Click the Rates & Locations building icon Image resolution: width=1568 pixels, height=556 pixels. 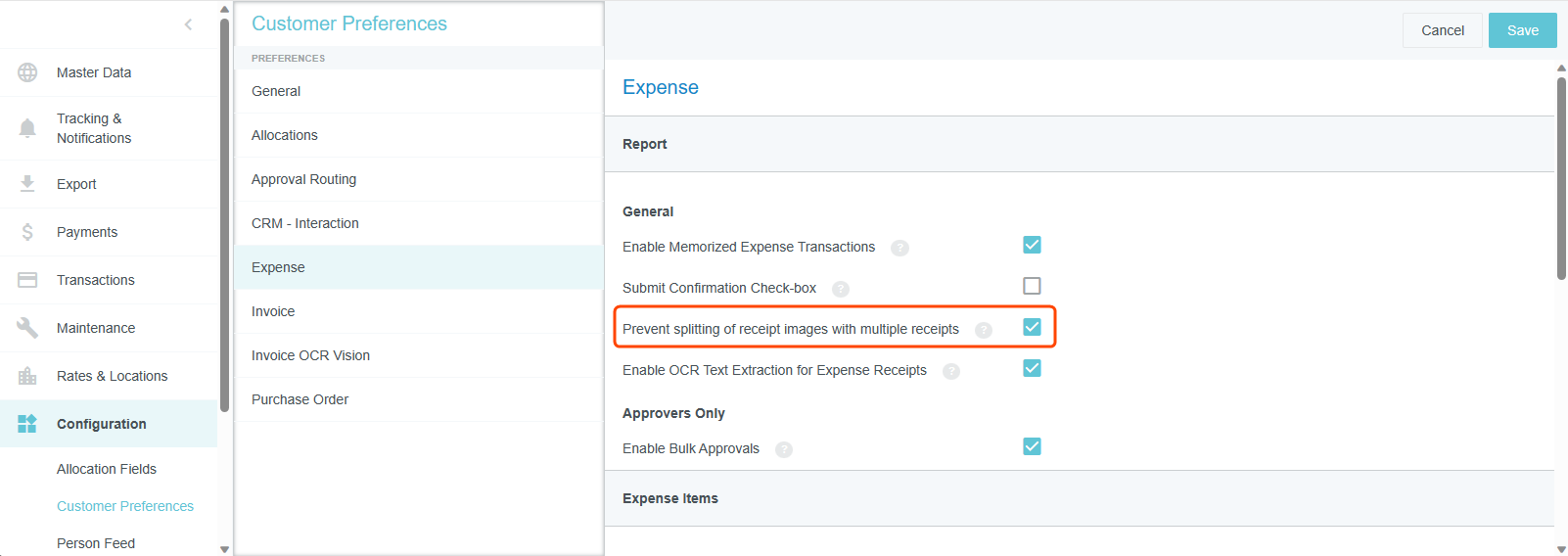coord(27,376)
